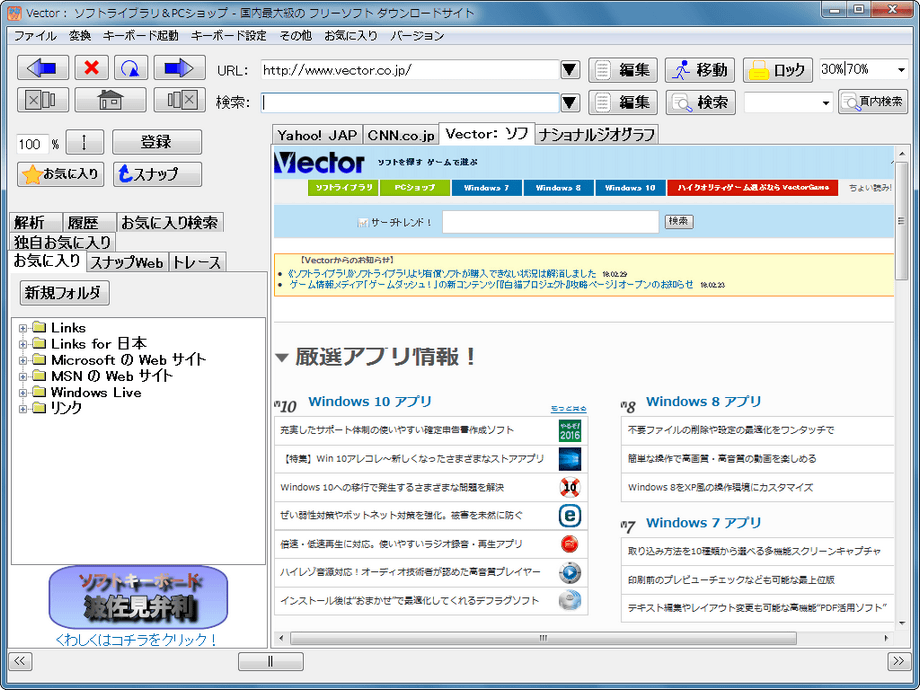Click the bottom-right >> button

898,661
